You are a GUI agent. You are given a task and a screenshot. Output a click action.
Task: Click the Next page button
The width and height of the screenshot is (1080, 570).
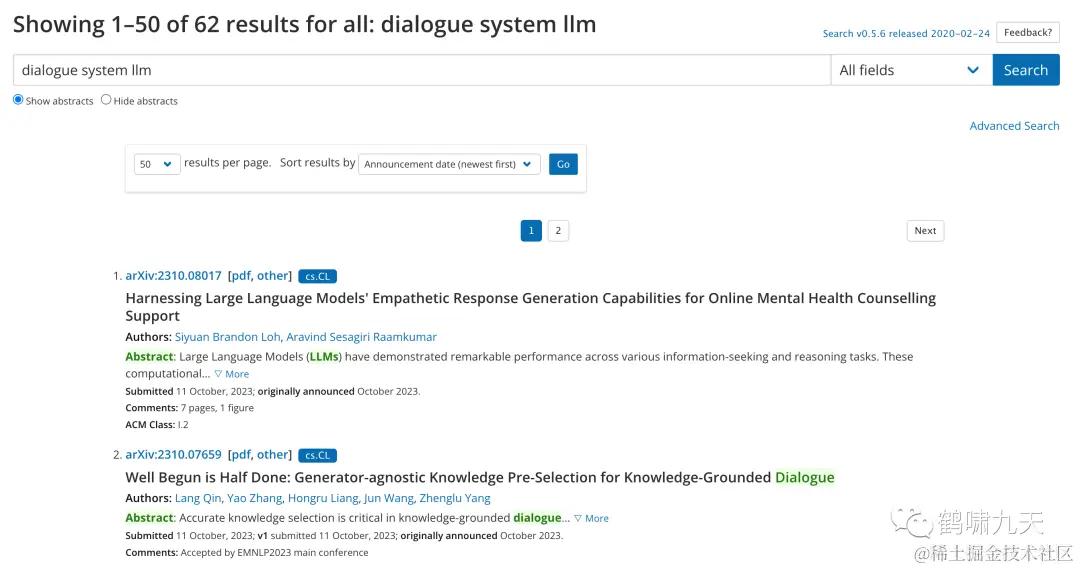(925, 231)
